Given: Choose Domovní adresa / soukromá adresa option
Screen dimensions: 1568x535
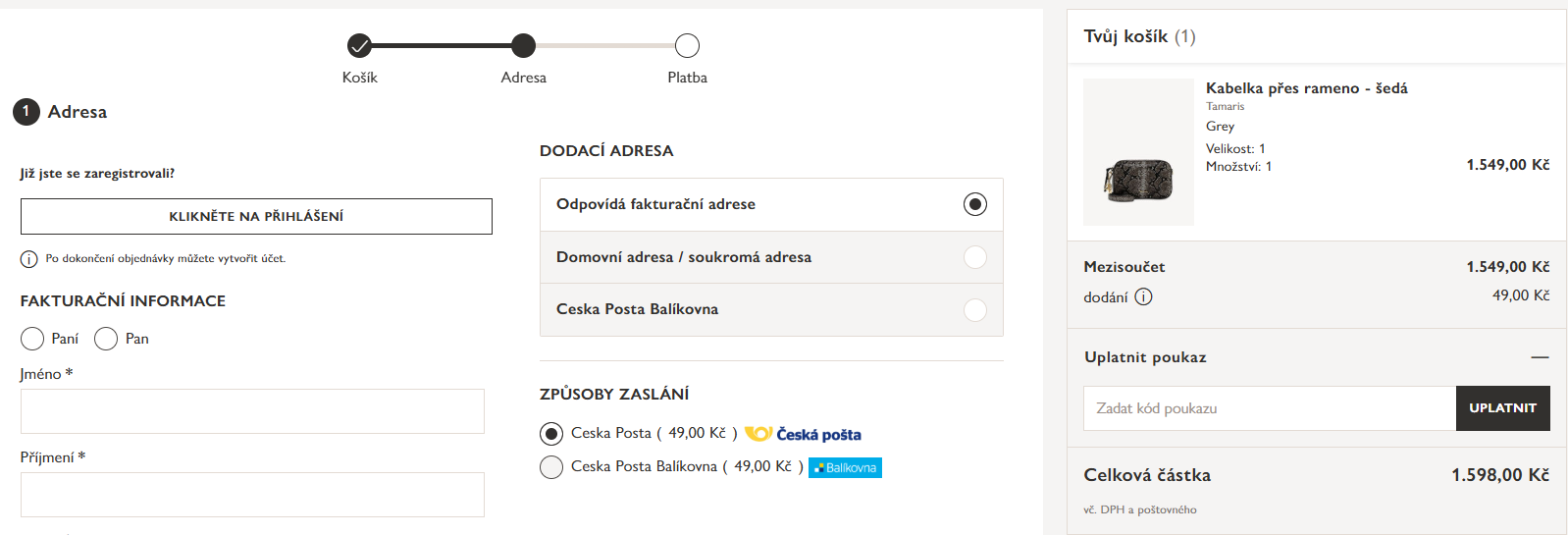Looking at the screenshot, I should click(x=974, y=257).
